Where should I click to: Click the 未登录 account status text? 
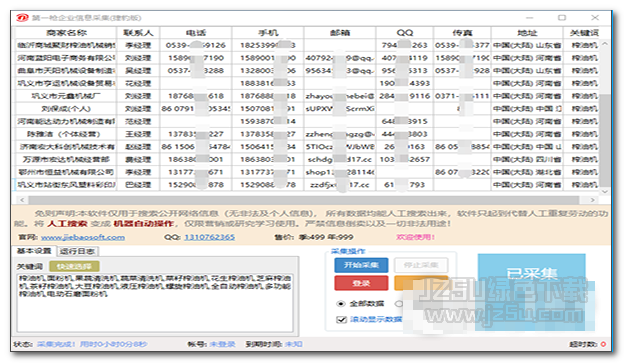pos(222,344)
